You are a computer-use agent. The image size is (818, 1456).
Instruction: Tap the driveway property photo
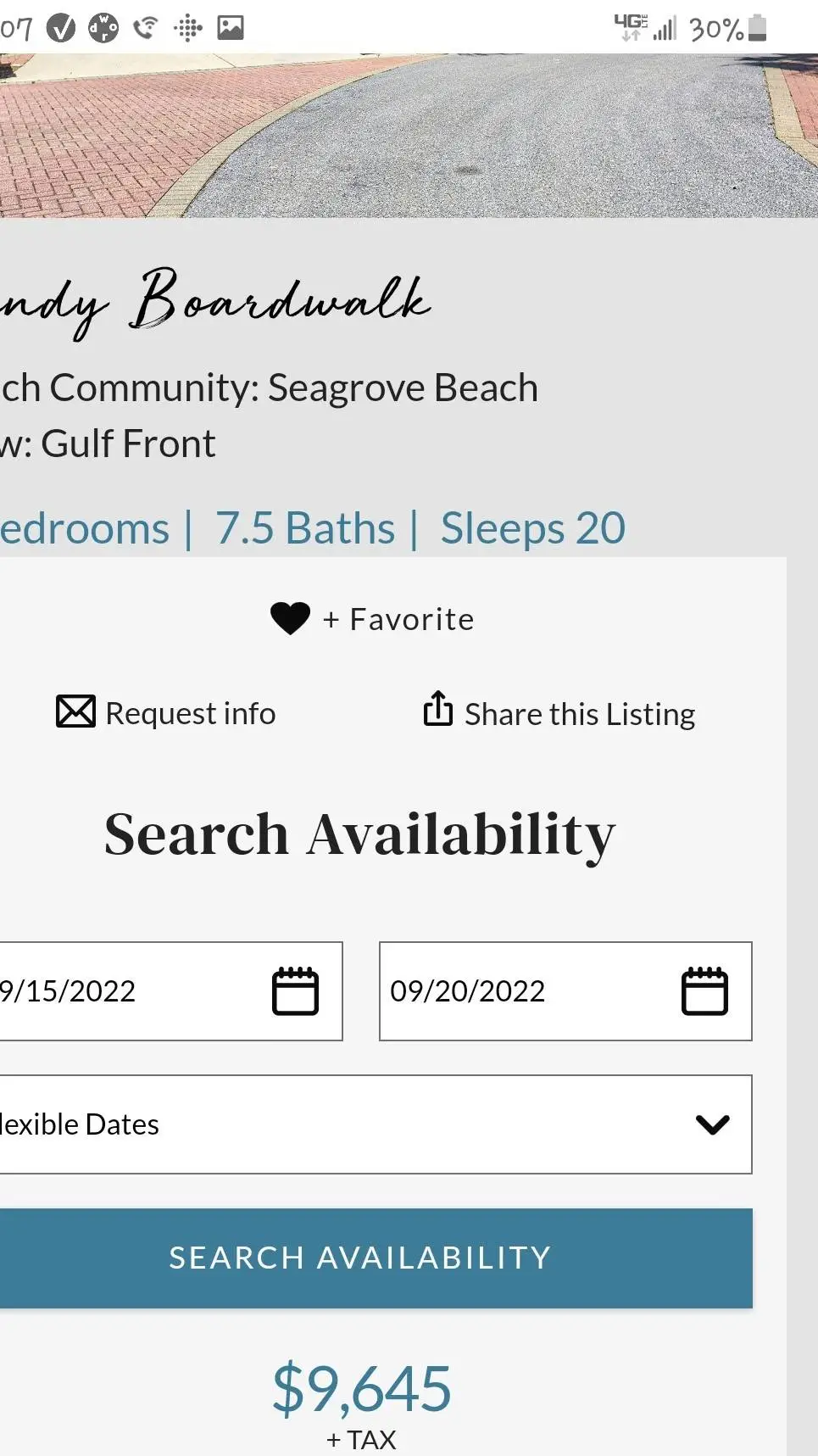tap(407, 136)
